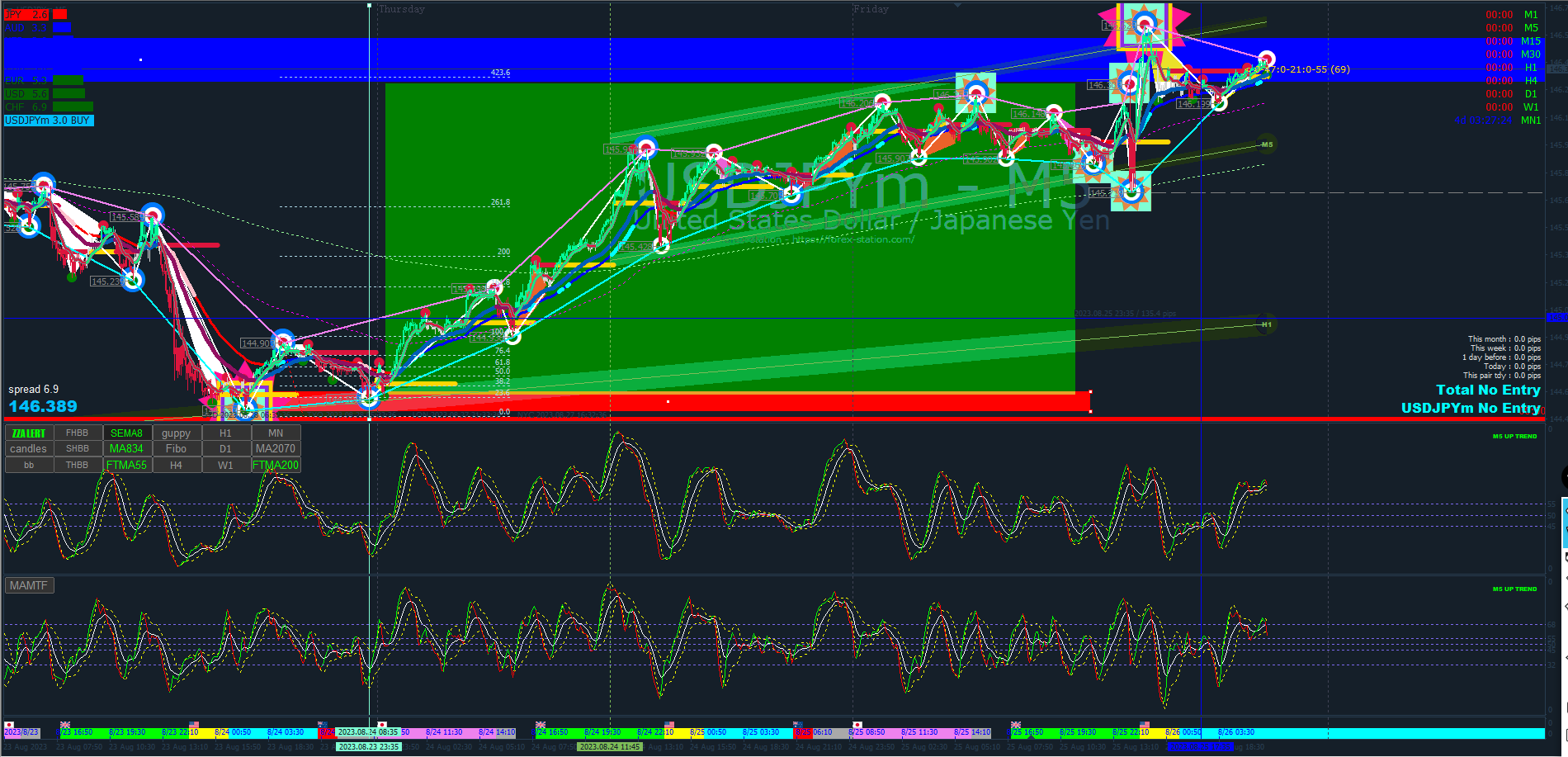Click the Japan flag beside '8/25 08:50'
Image resolution: width=1568 pixels, height=757 pixels.
pyautogui.click(x=857, y=725)
